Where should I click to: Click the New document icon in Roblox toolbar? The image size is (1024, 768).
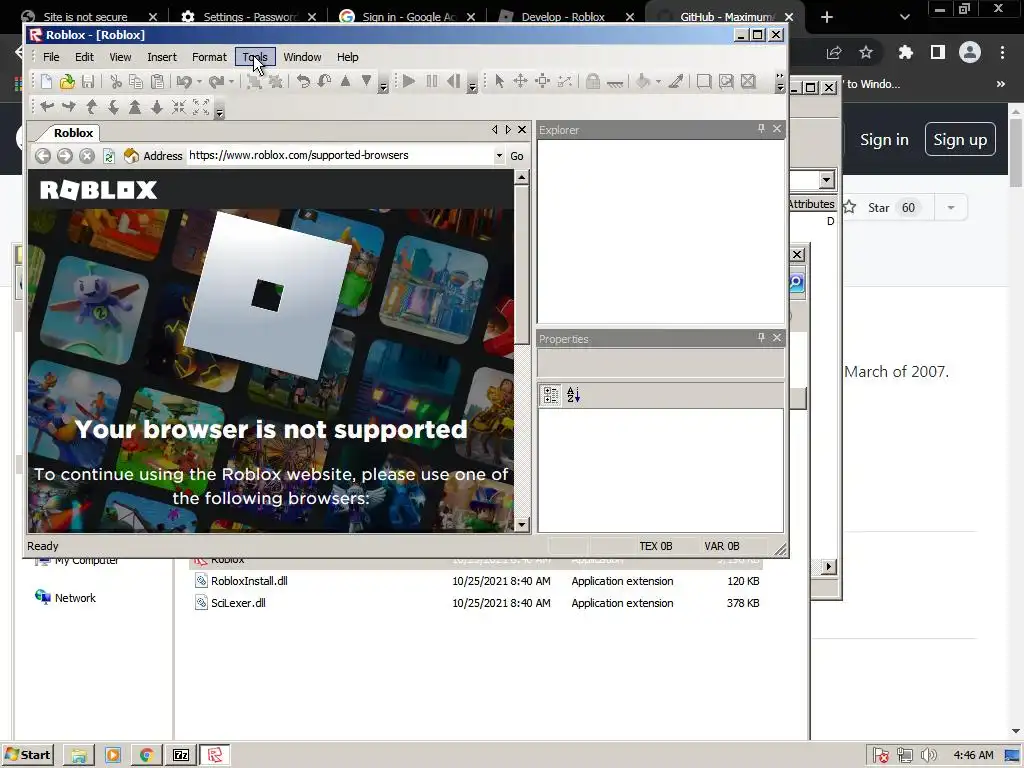(x=46, y=82)
